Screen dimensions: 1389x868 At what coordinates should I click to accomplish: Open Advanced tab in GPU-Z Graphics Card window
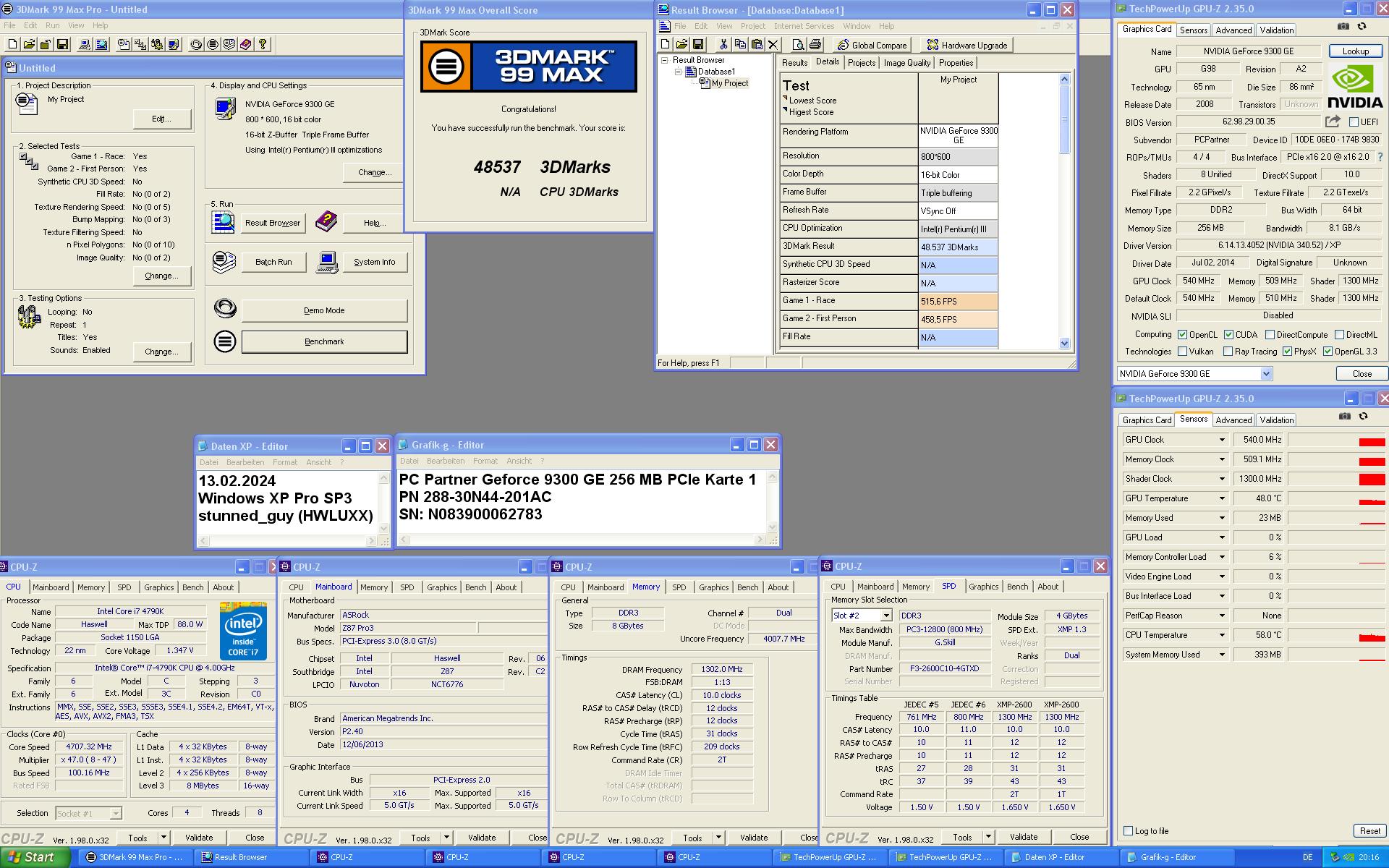coord(1233,30)
